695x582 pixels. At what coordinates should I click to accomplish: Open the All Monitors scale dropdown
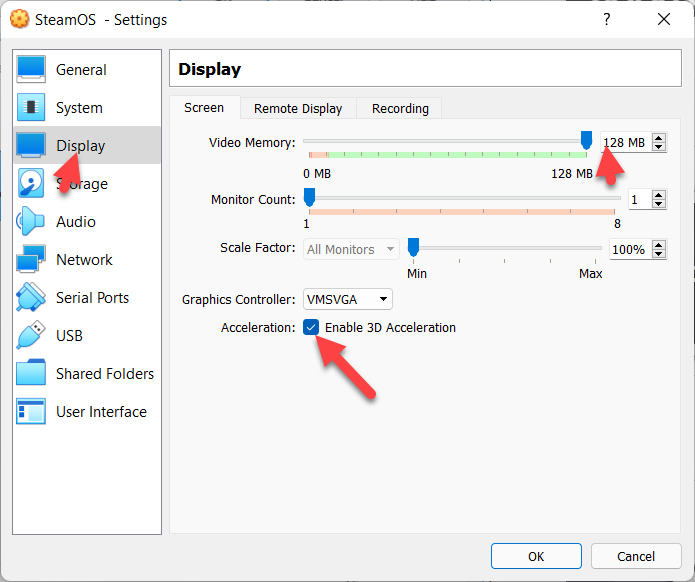(x=351, y=250)
